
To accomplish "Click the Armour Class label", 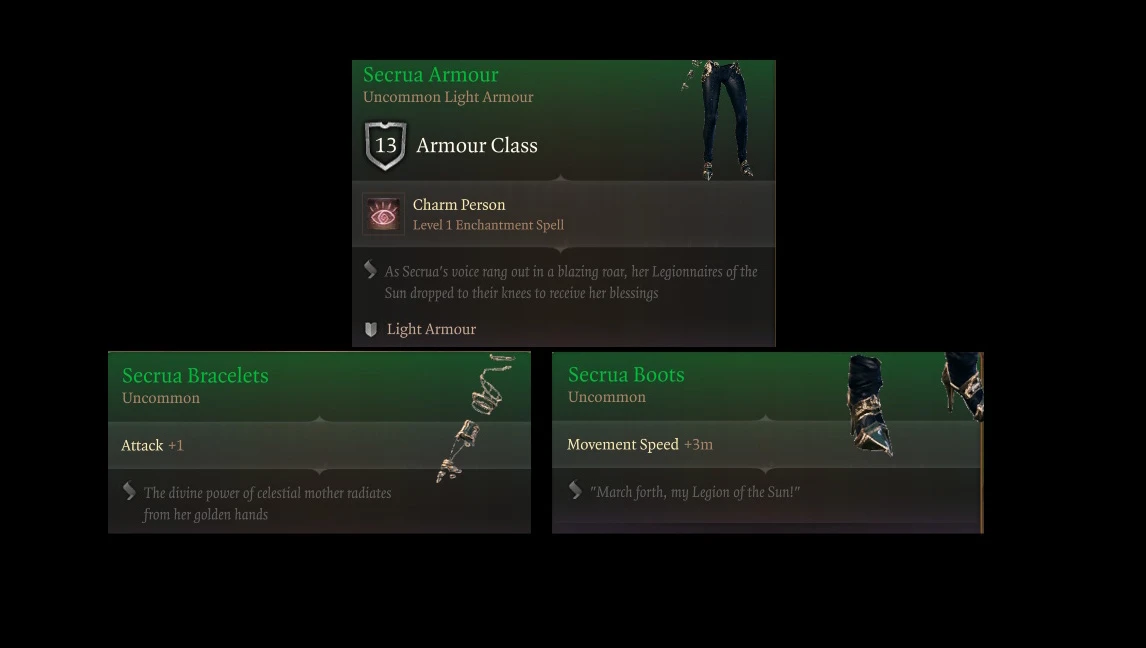I will pos(477,145).
